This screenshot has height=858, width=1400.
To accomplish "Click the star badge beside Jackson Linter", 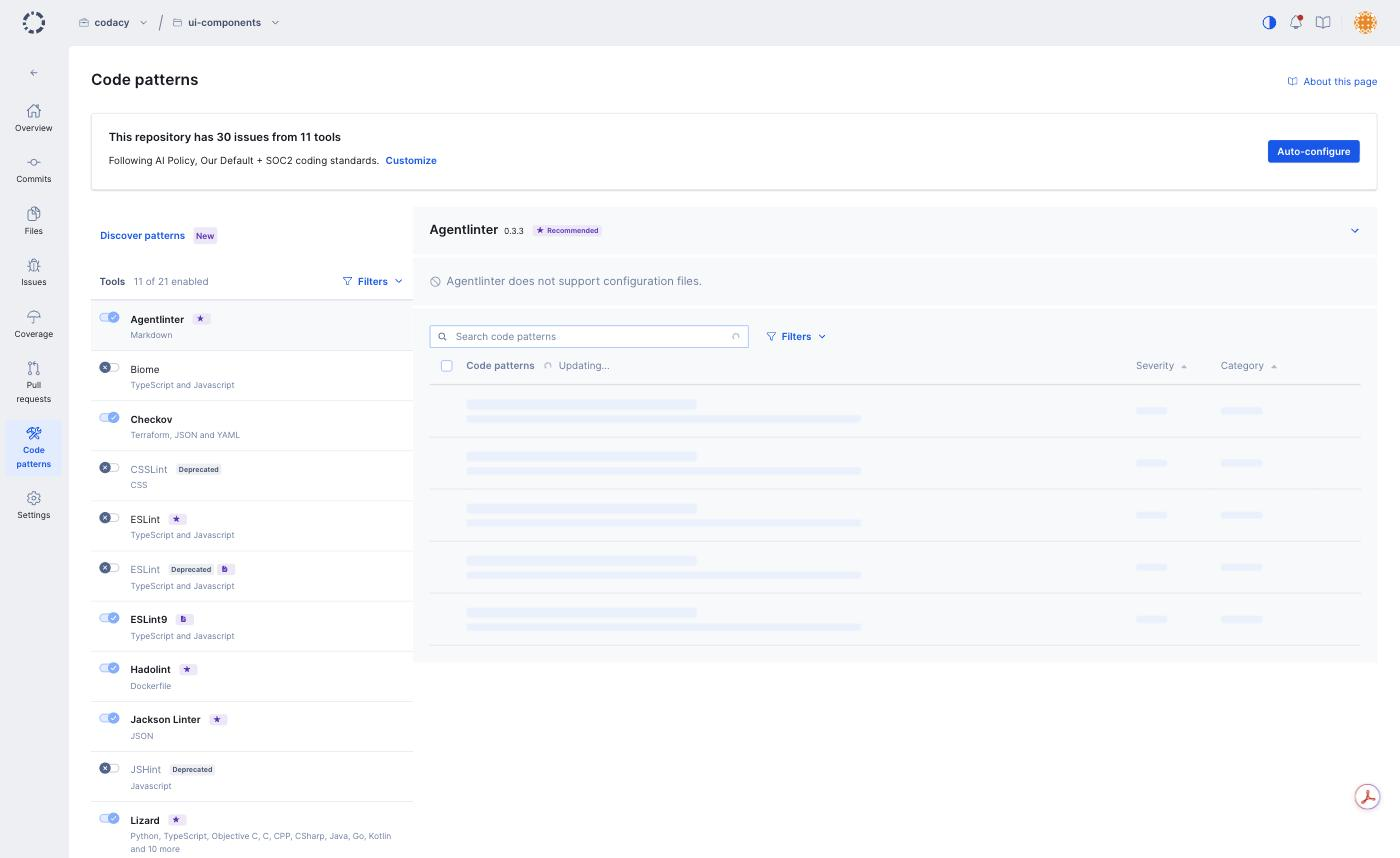I will pyautogui.click(x=217, y=719).
